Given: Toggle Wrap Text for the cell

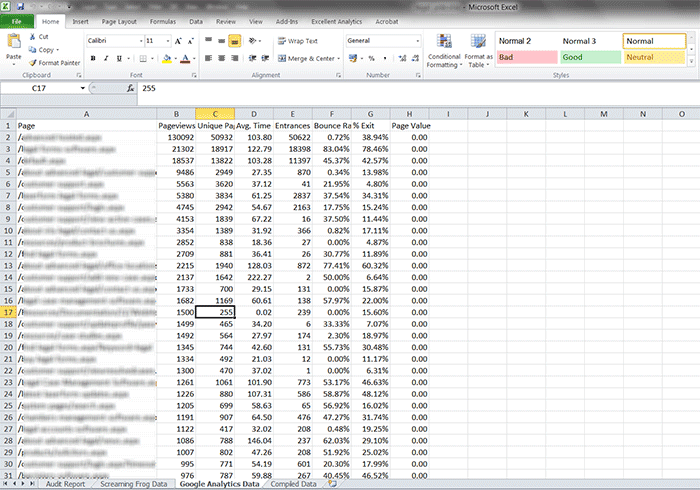Looking at the screenshot, I should click(297, 41).
